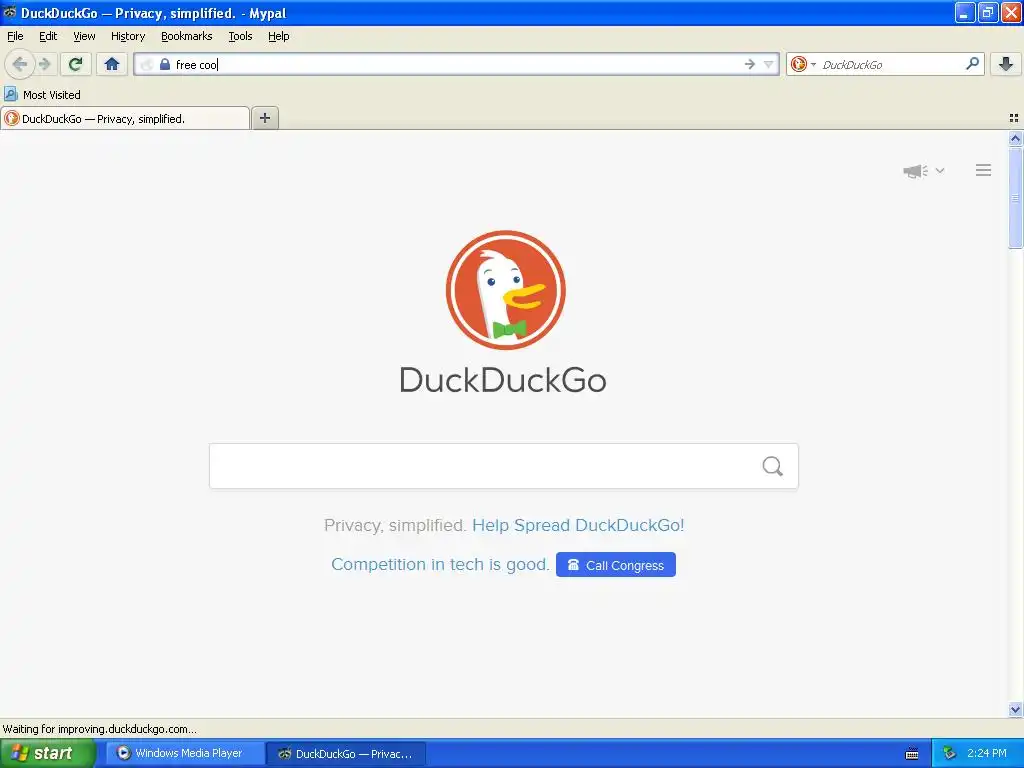Select the DuckDuckGo — Privacy, simplified tab
The height and width of the screenshot is (768, 1024).
coord(125,118)
